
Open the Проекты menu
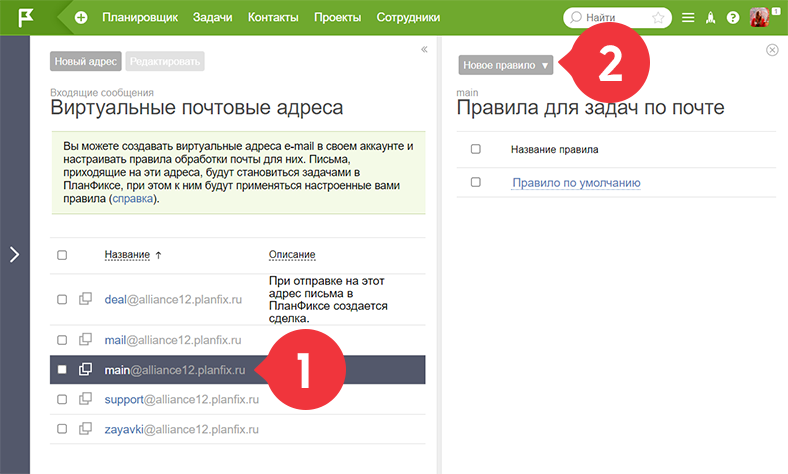point(337,18)
